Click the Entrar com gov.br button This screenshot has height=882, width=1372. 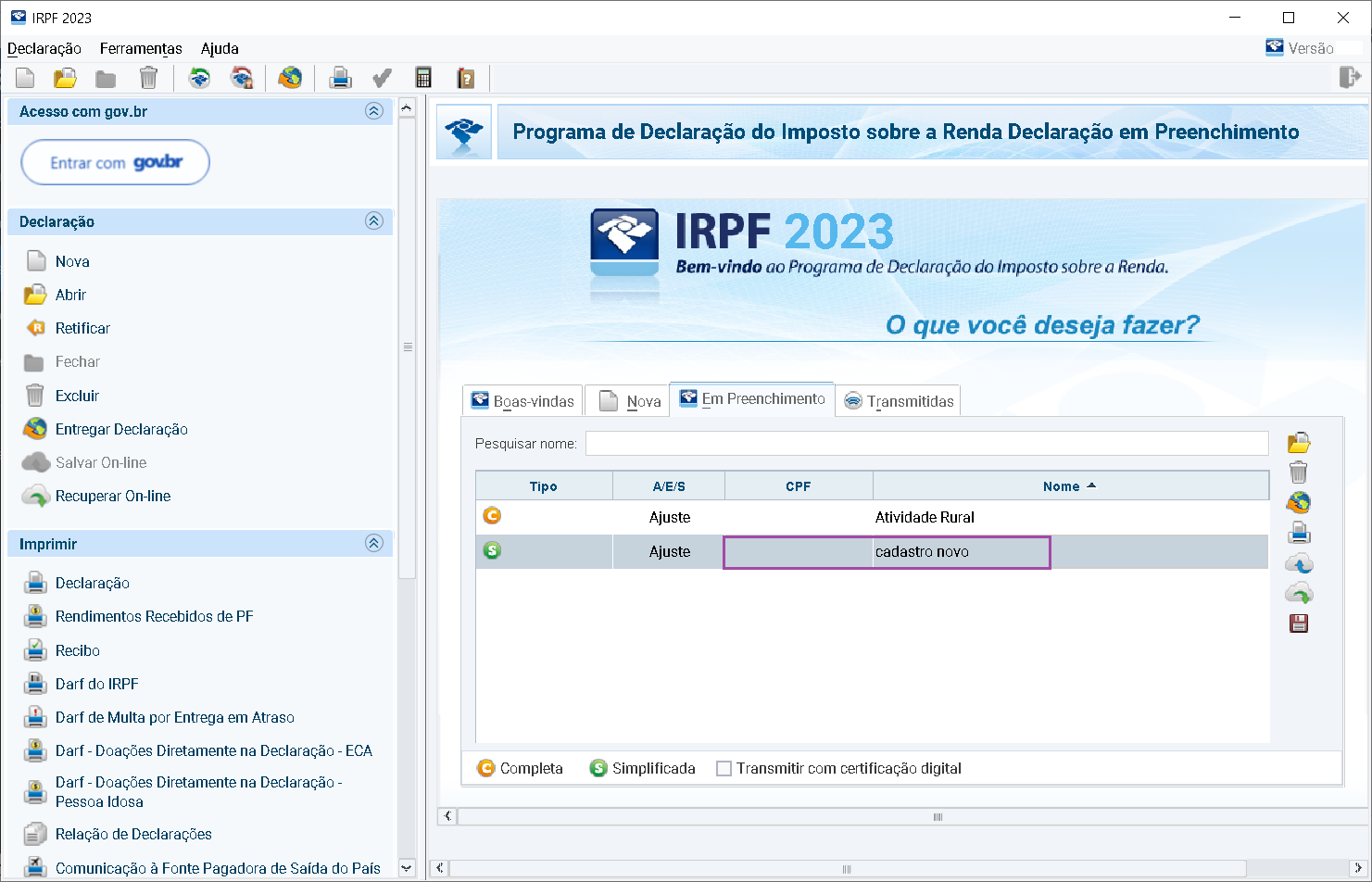116,162
